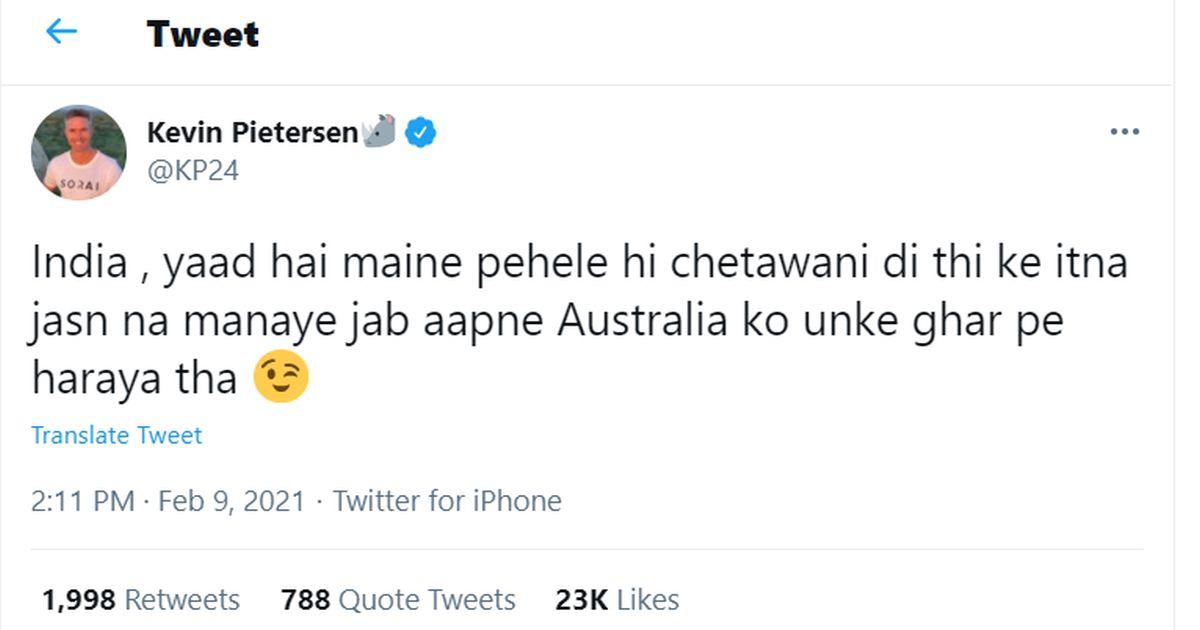
Task: Open the Twitter for iPhone source link
Action: click(x=447, y=501)
